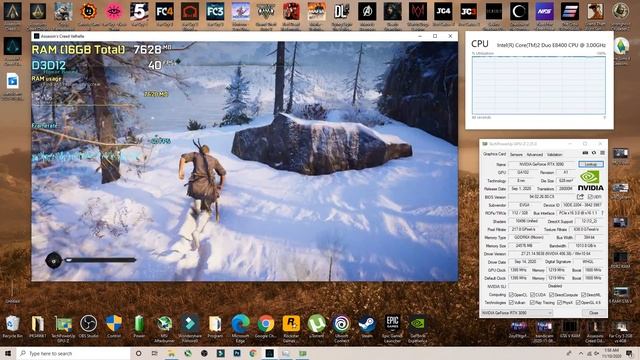
Task: Switch to Graphics Card tab
Action: [495, 154]
